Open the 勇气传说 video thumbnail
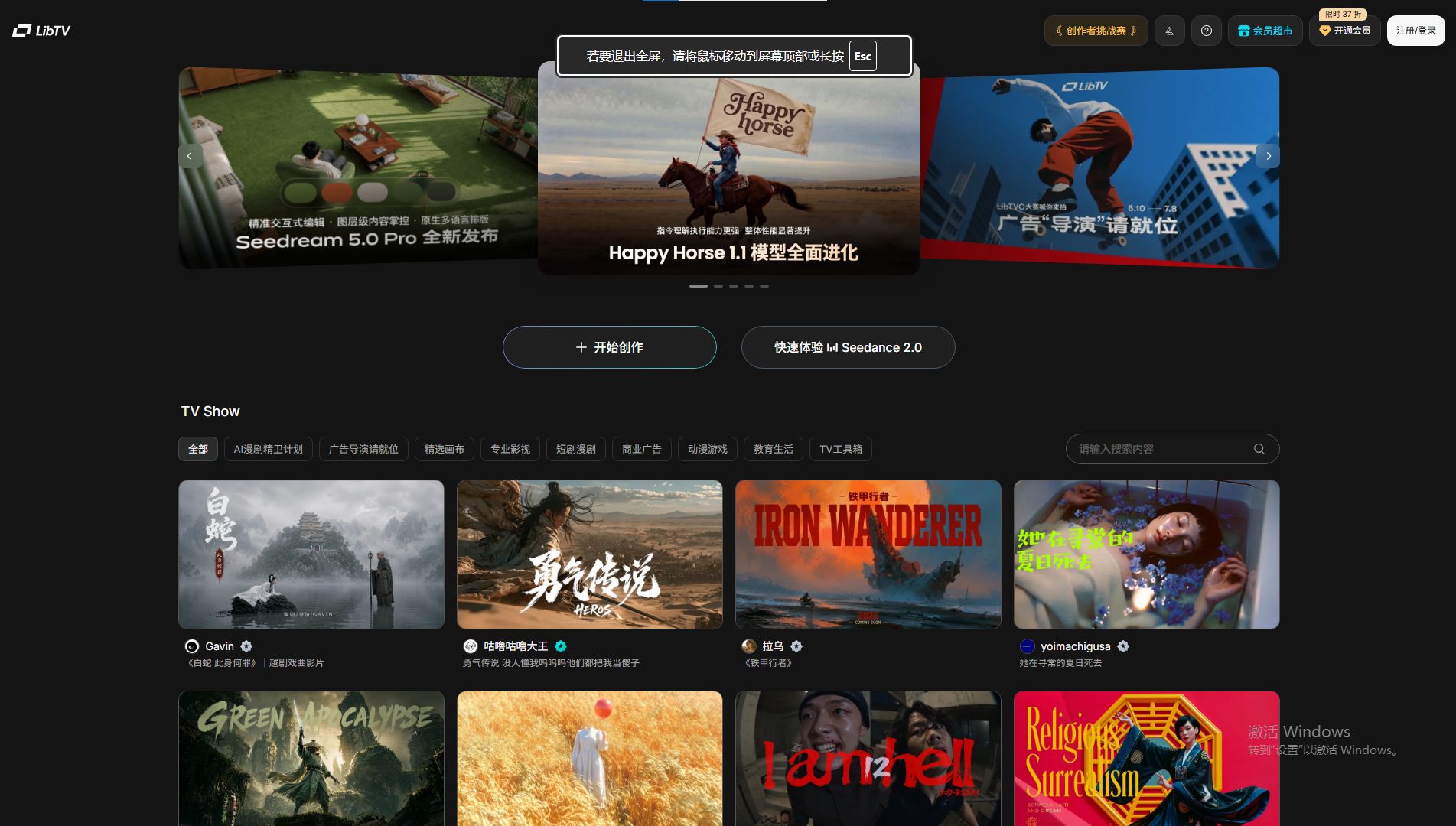 (590, 554)
